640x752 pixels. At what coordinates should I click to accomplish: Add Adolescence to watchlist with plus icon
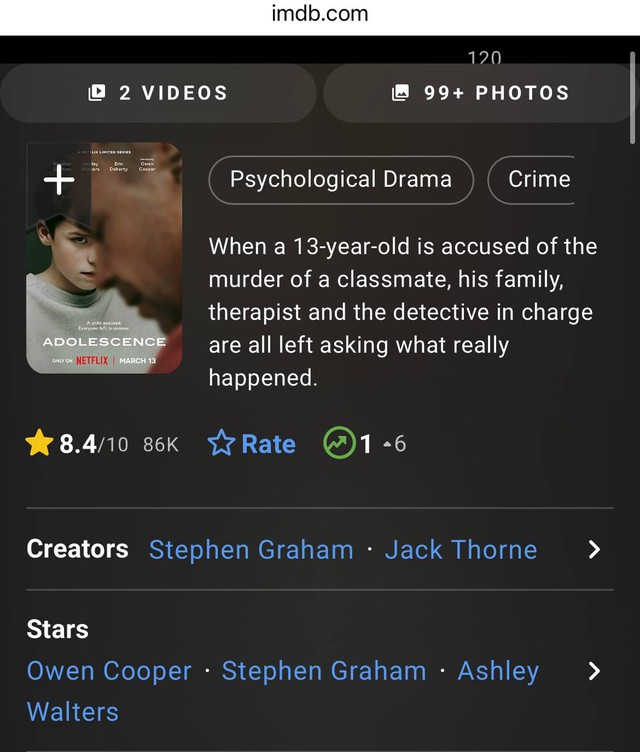(x=59, y=180)
